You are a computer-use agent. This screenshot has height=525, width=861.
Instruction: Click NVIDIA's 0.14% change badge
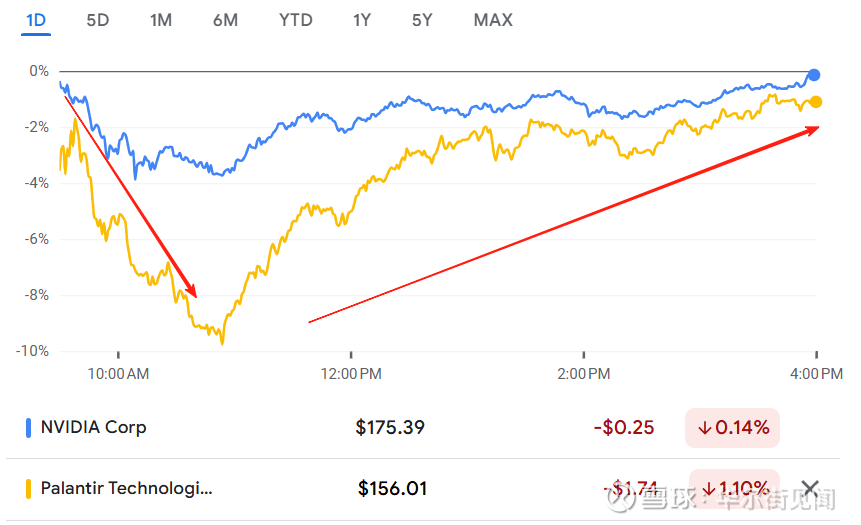[733, 428]
